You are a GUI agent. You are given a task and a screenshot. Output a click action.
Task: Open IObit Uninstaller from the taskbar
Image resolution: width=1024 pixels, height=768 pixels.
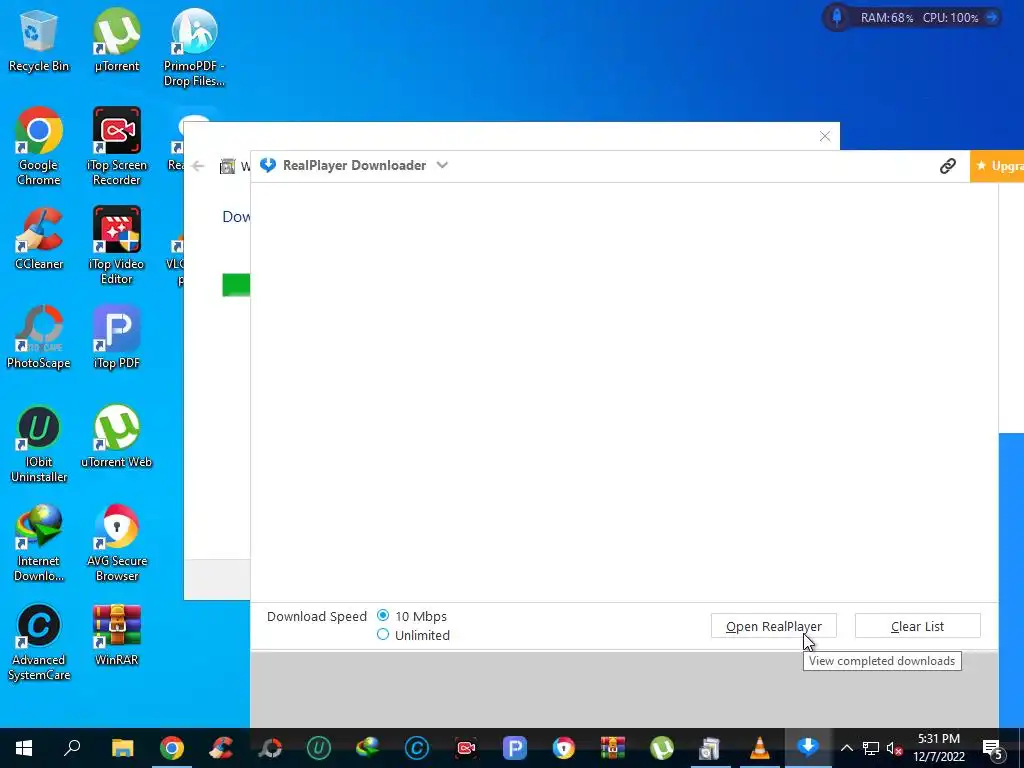click(x=319, y=748)
